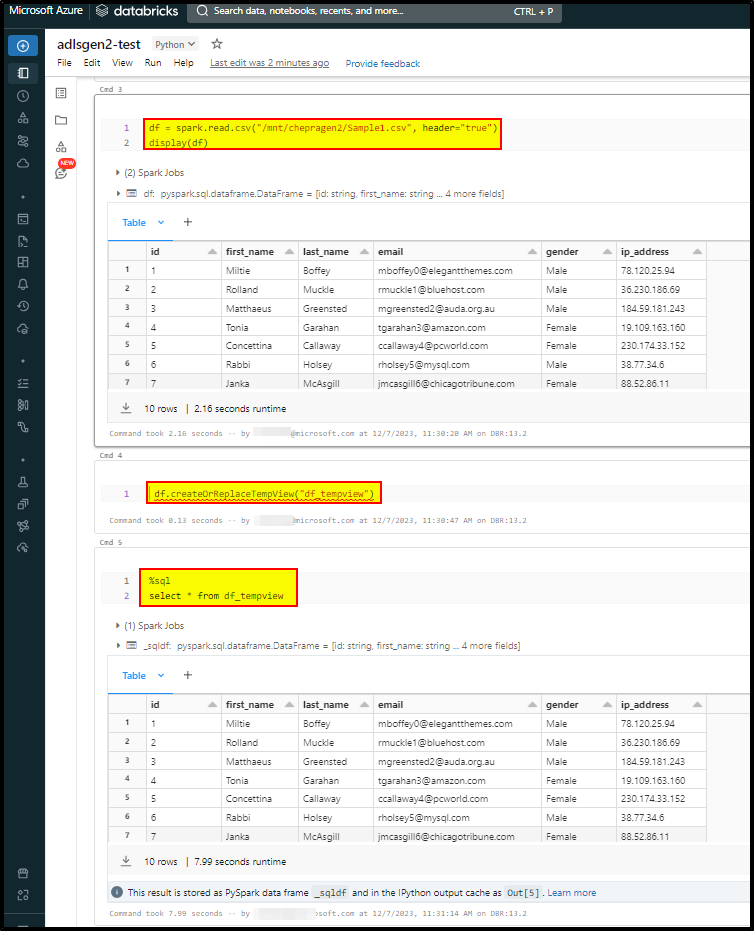Sort Cmd 3 table by email column
The width and height of the screenshot is (754, 931).
[533, 252]
